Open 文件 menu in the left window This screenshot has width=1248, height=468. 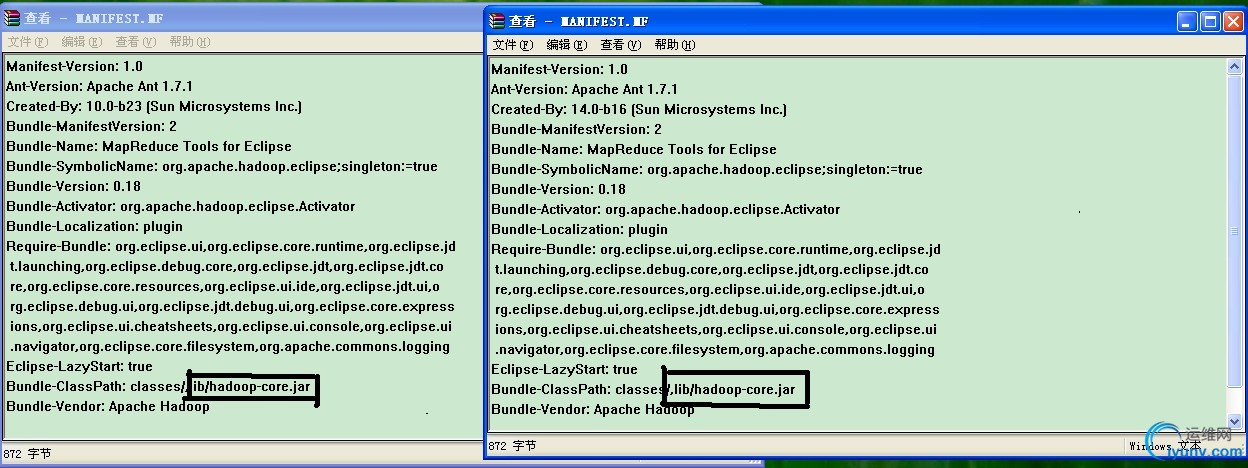(x=27, y=42)
